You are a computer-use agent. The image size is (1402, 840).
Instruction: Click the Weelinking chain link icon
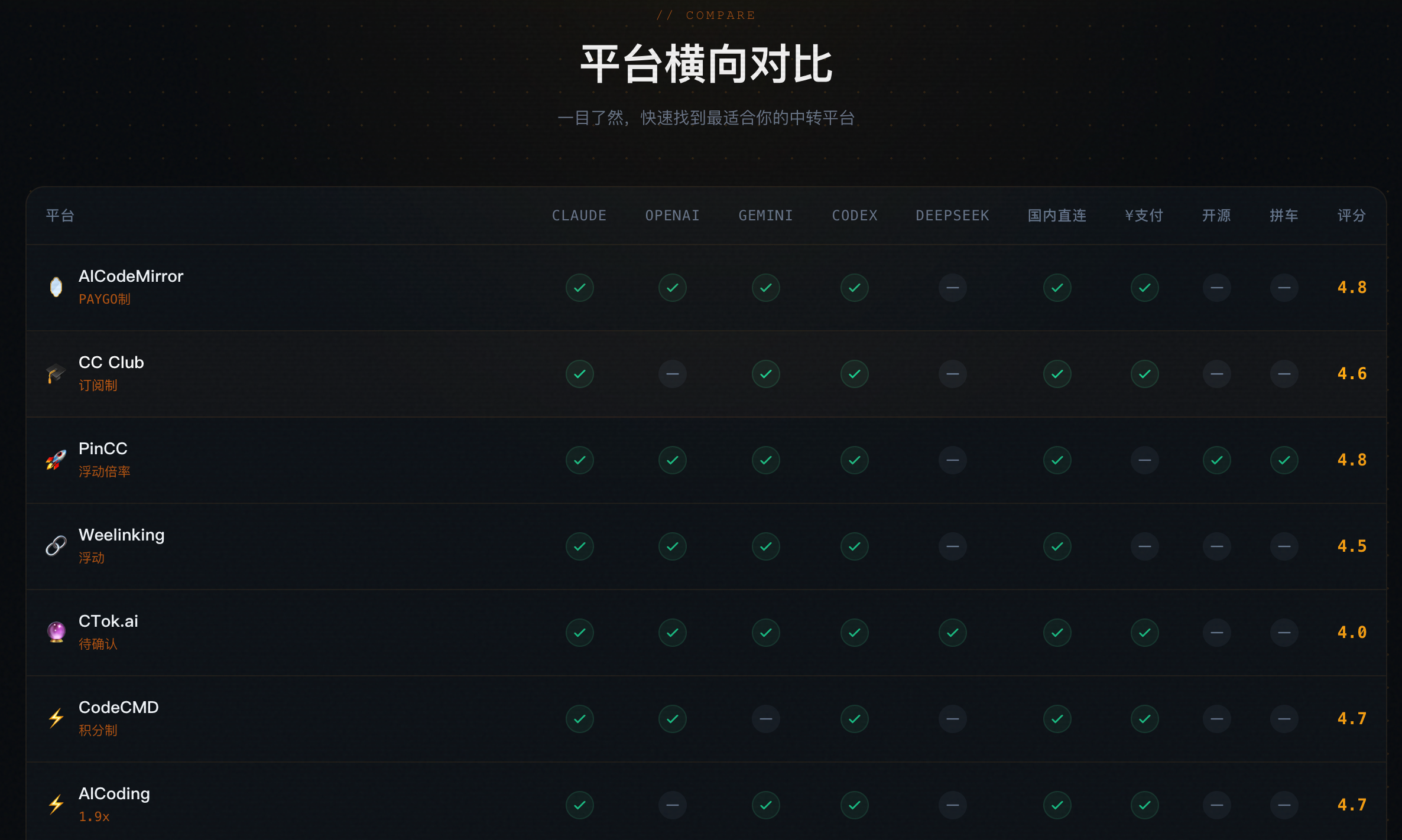pos(54,546)
